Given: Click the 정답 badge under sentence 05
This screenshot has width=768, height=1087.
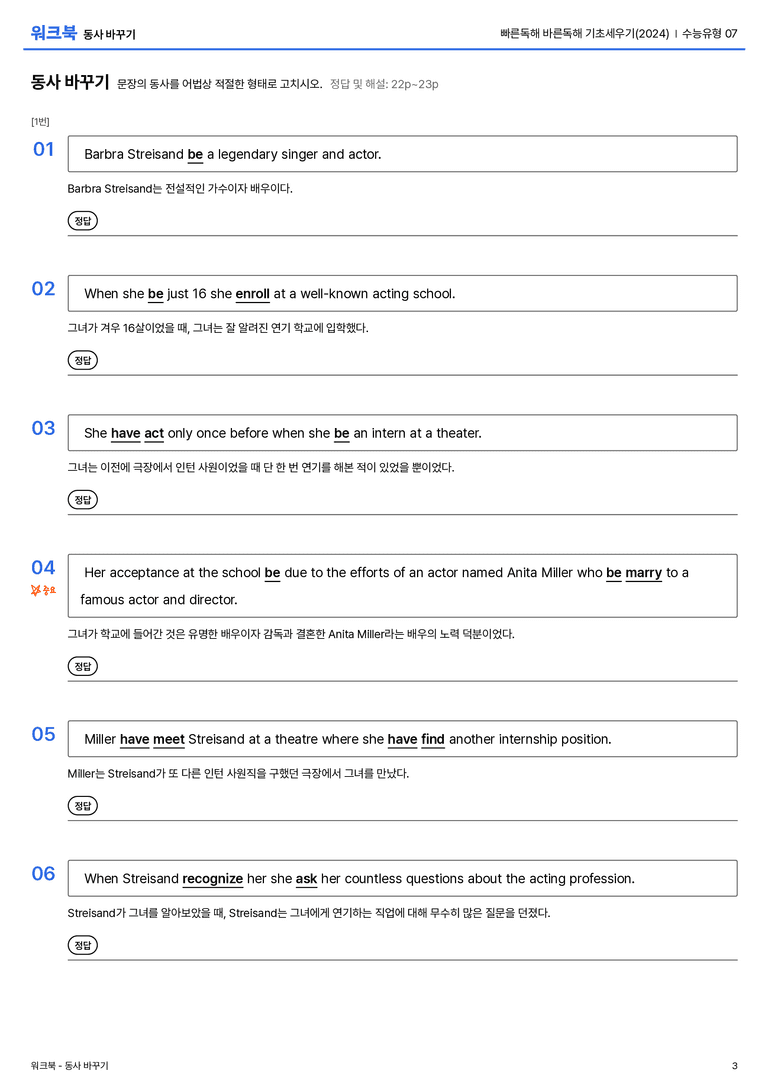Looking at the screenshot, I should click(82, 806).
